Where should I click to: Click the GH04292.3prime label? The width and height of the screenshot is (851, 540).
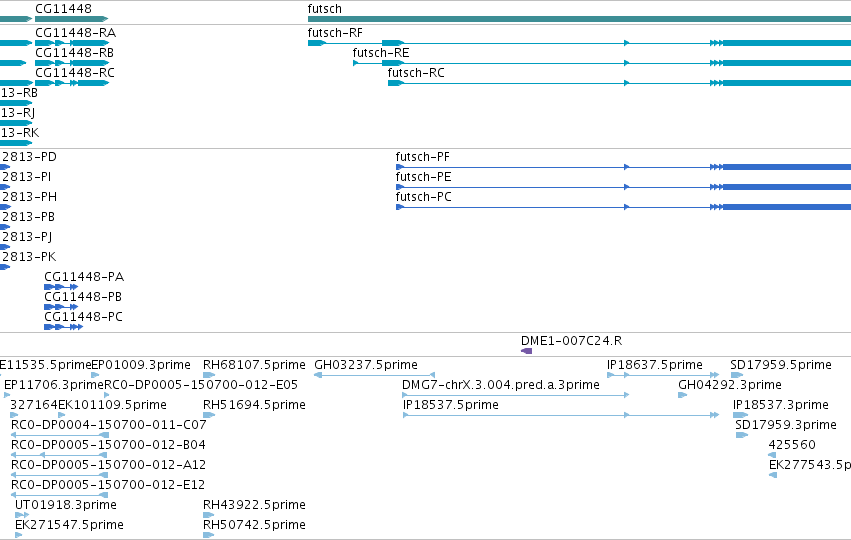(x=730, y=385)
